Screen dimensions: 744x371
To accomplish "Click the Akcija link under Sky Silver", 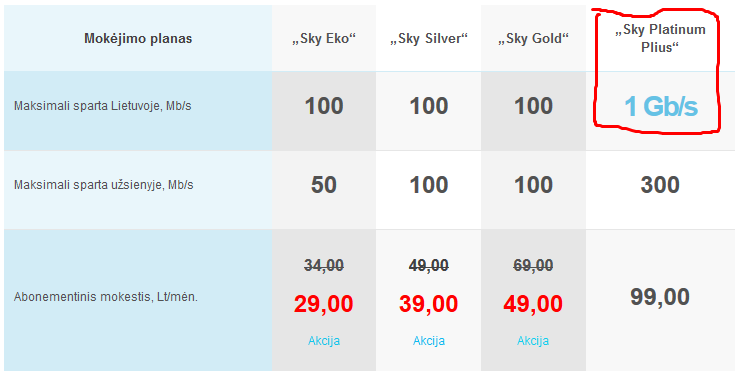I will [x=428, y=341].
